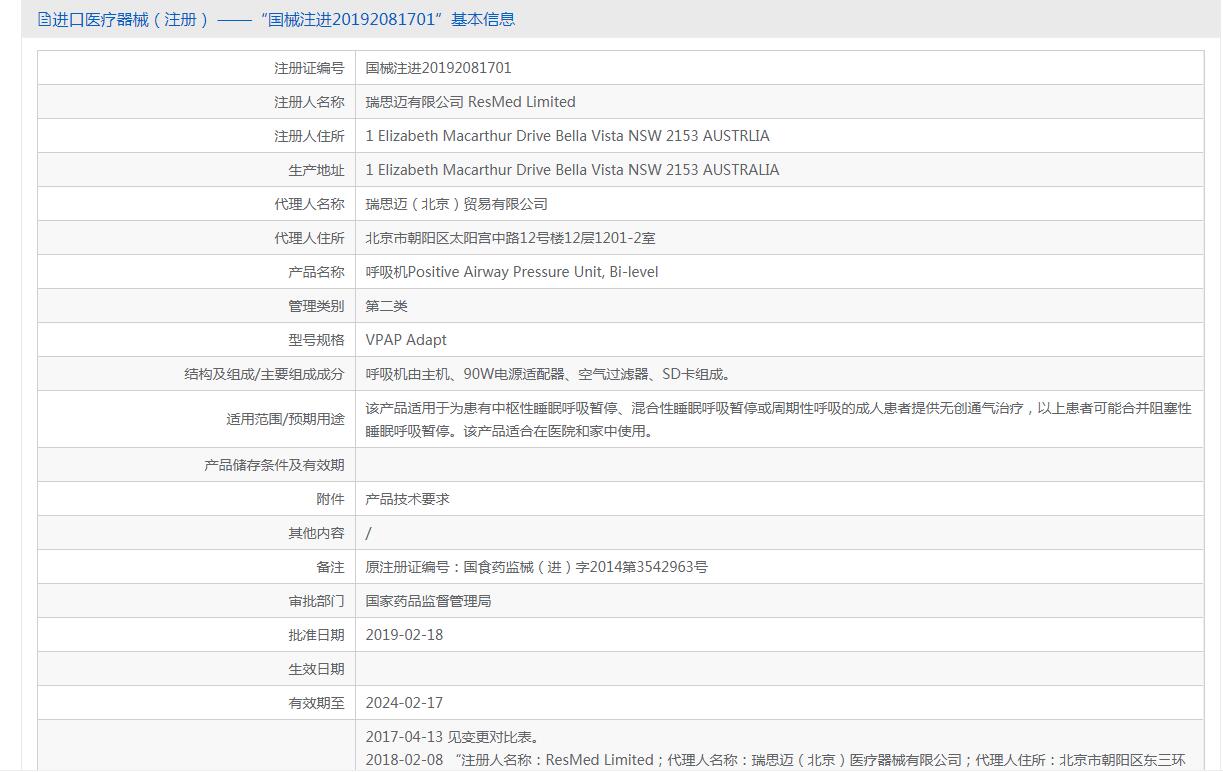Viewport: 1223px width, 772px height.
Task: Select the line 2017-04-13 见变更对比表
Action: 453,737
